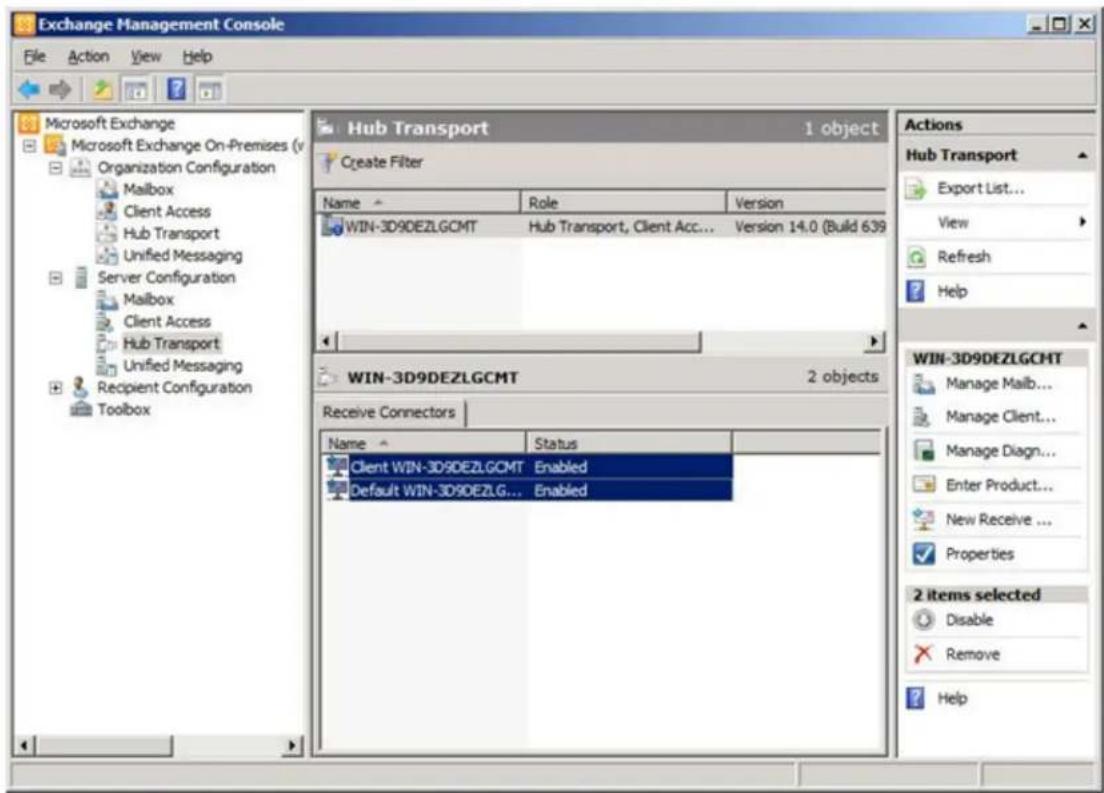Sort connectors by Name column header
The height and width of the screenshot is (793, 1104).
423,444
